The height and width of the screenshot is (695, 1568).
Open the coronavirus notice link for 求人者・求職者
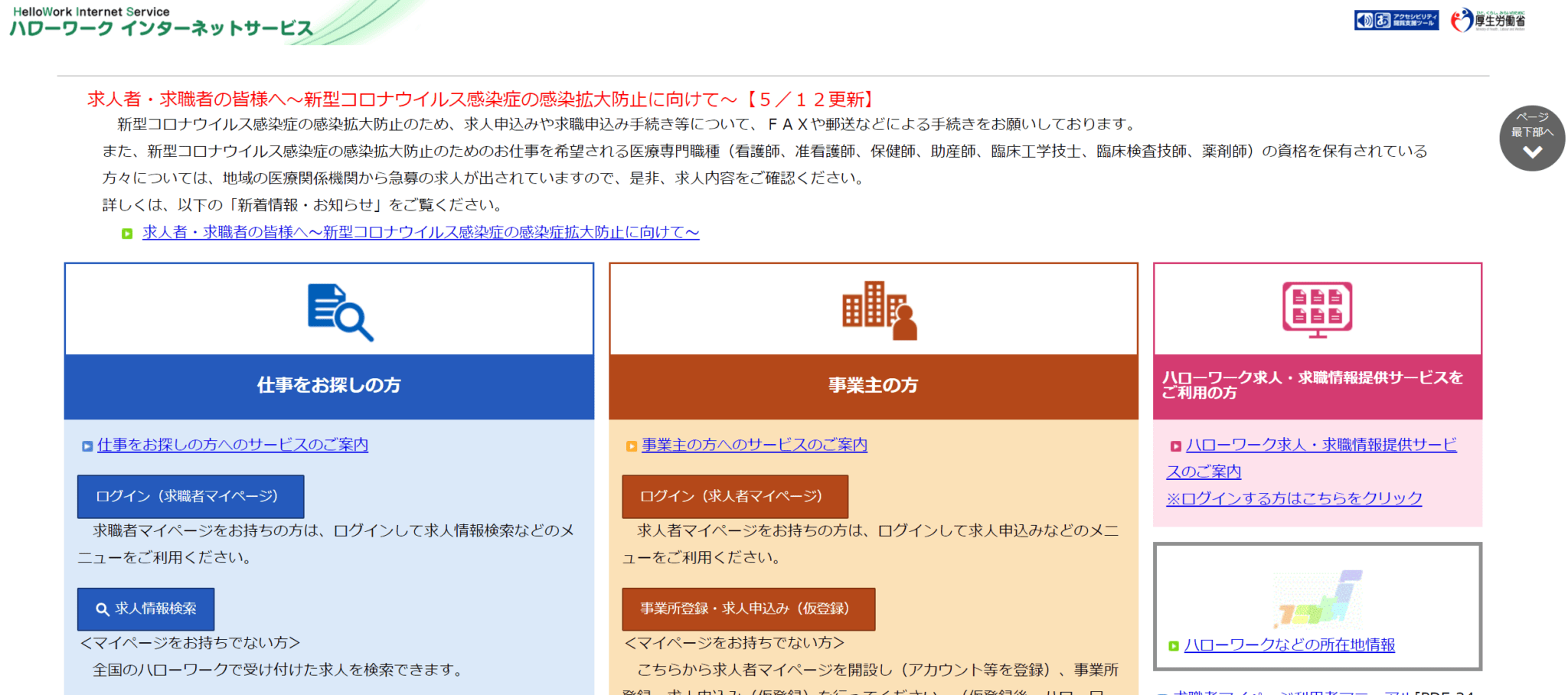pos(420,233)
